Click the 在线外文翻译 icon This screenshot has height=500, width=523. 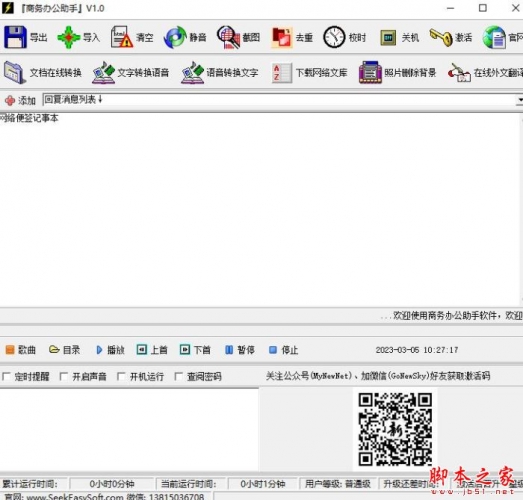459,72
